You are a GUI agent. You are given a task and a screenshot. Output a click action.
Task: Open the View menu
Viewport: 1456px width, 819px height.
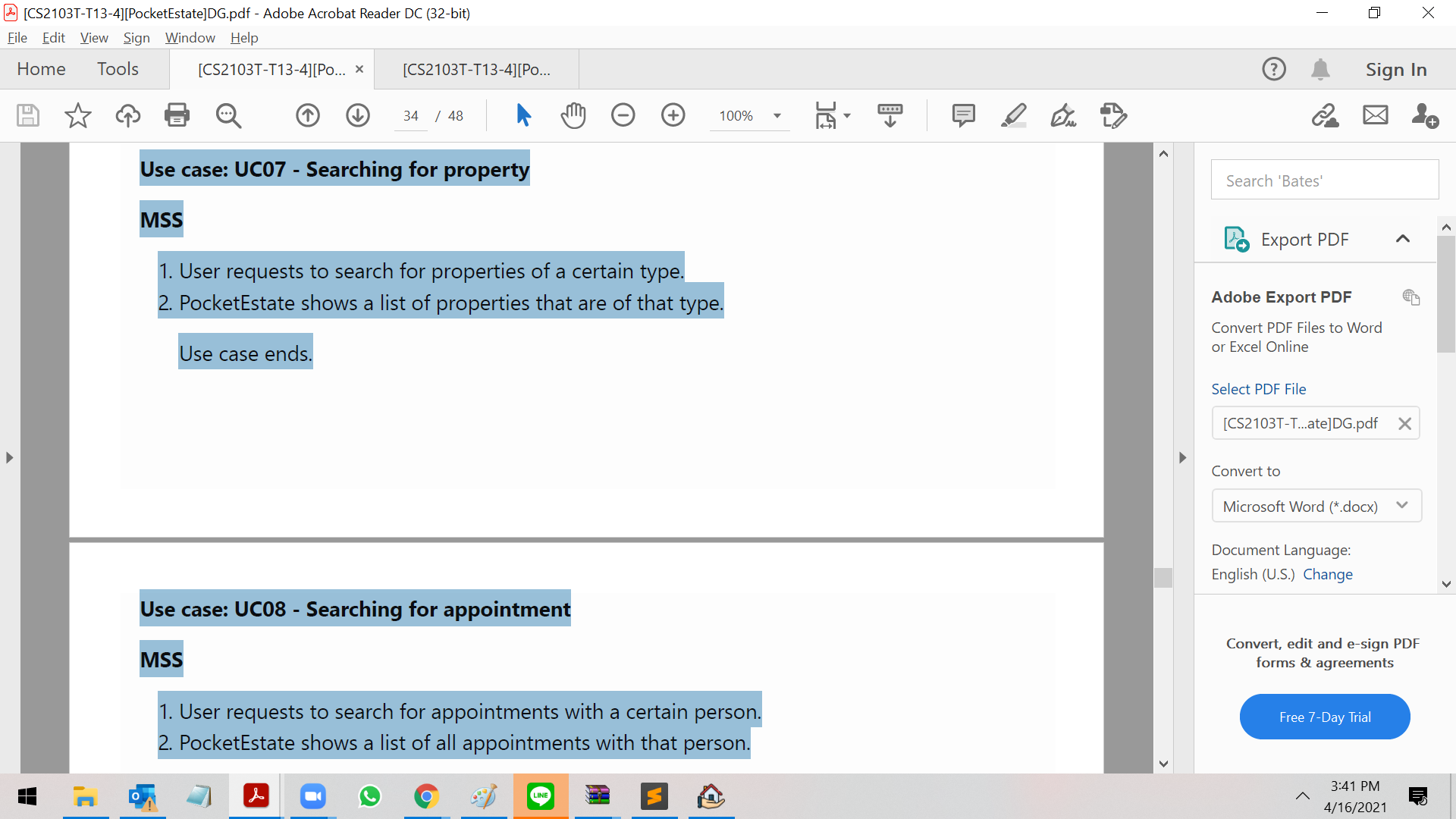(94, 37)
